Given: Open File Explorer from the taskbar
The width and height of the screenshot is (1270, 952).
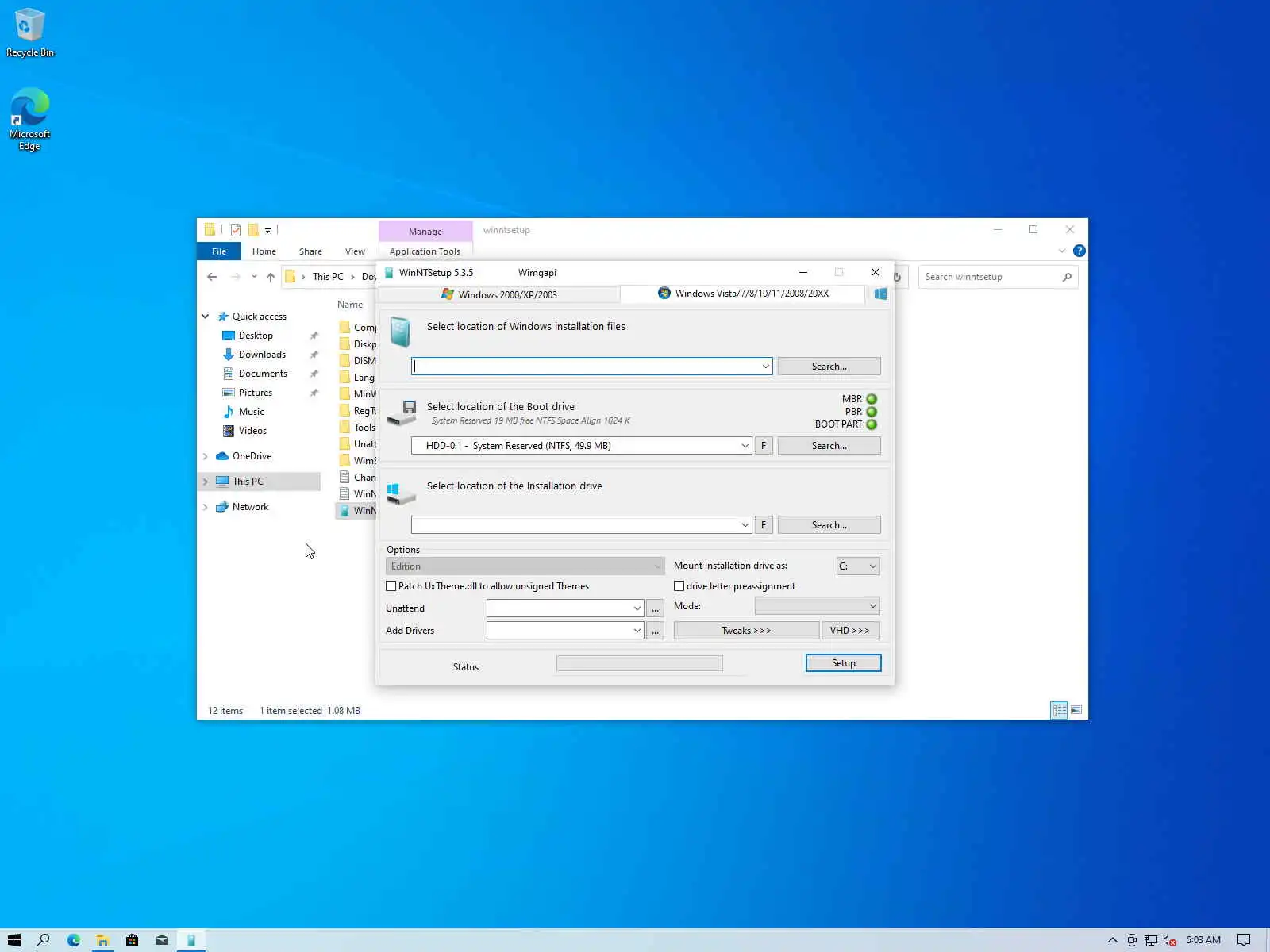Looking at the screenshot, I should 102,940.
